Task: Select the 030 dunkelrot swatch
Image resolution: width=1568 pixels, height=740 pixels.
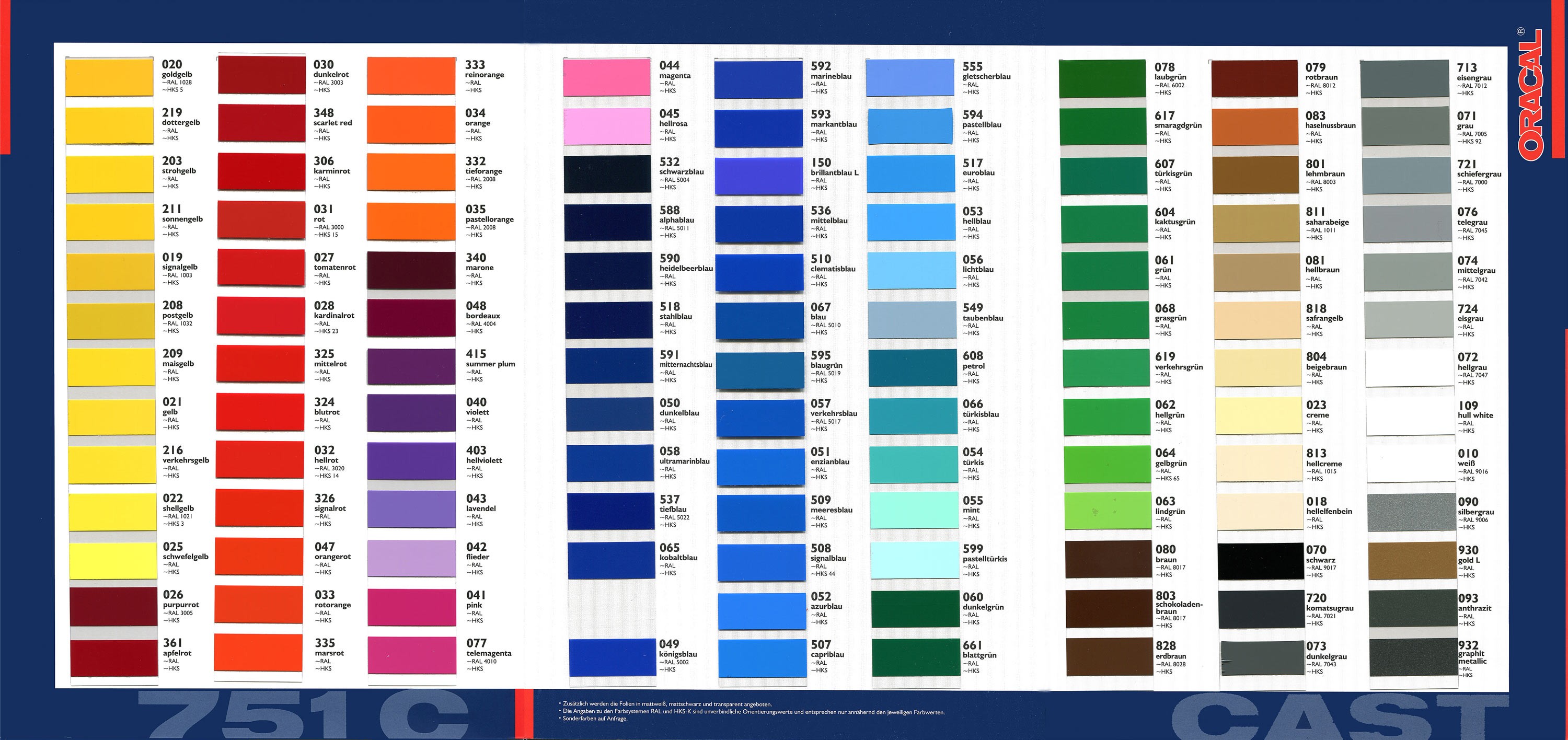Action: pos(262,75)
